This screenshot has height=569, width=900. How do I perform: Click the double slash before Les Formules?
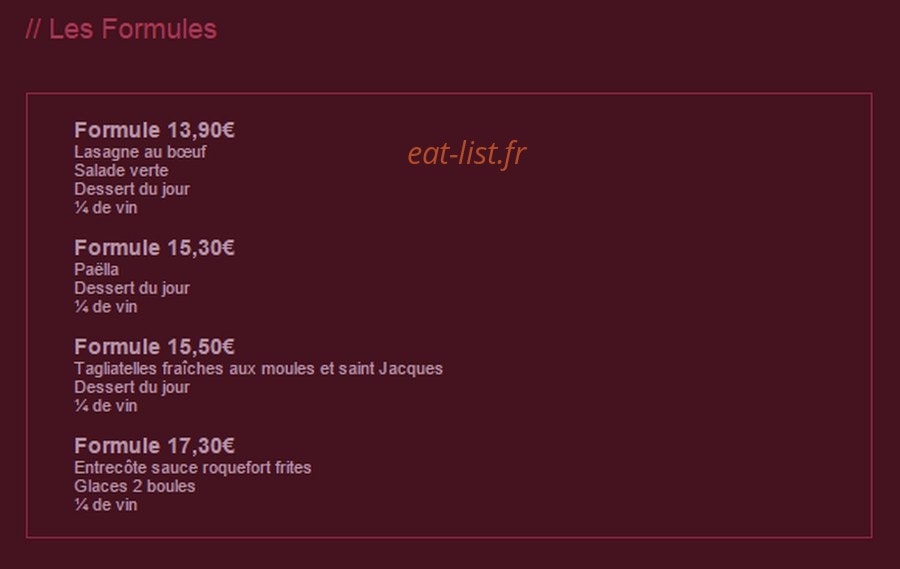[x=33, y=29]
